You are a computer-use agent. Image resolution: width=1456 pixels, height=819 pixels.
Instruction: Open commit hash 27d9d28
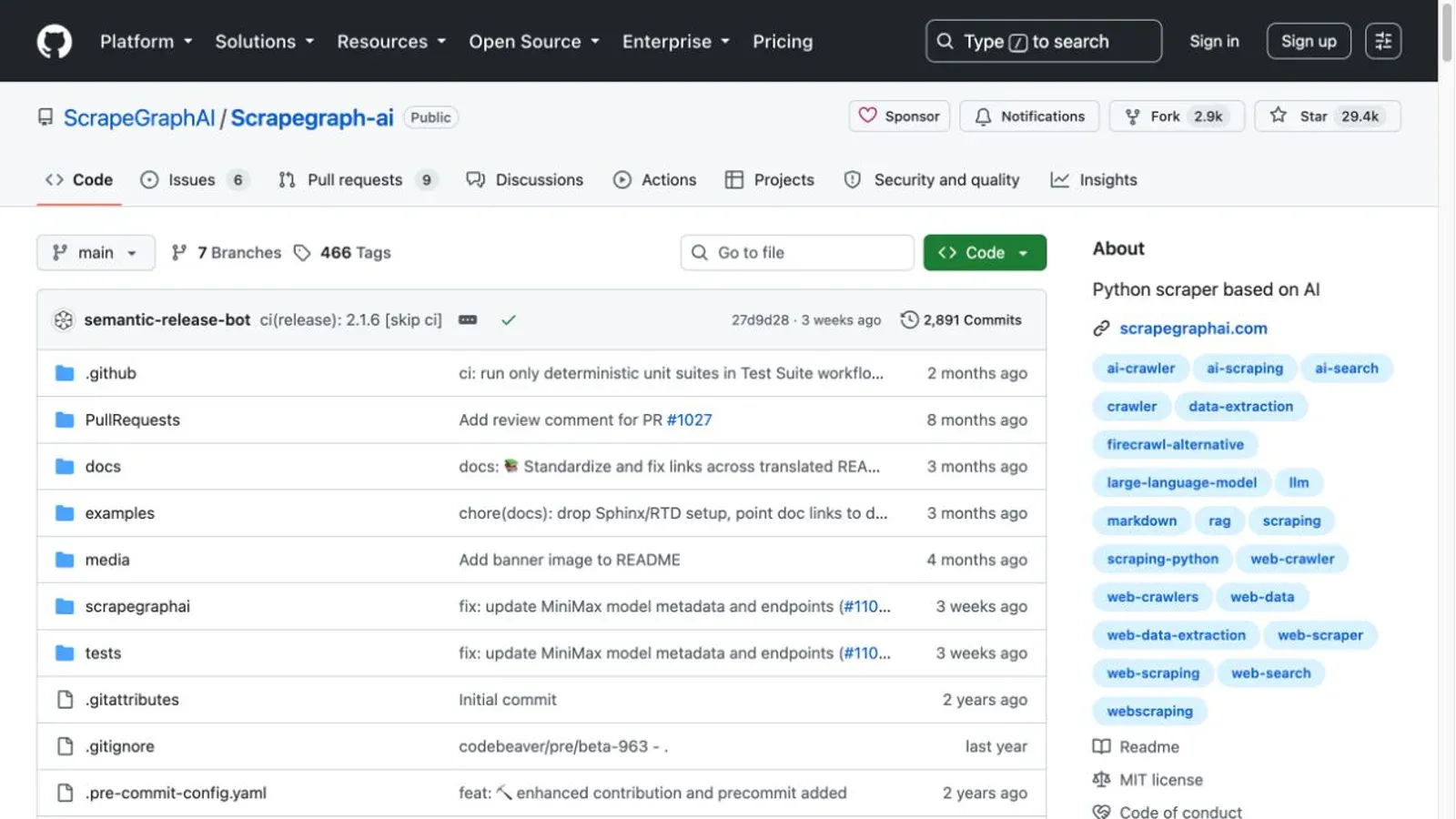coord(760,320)
